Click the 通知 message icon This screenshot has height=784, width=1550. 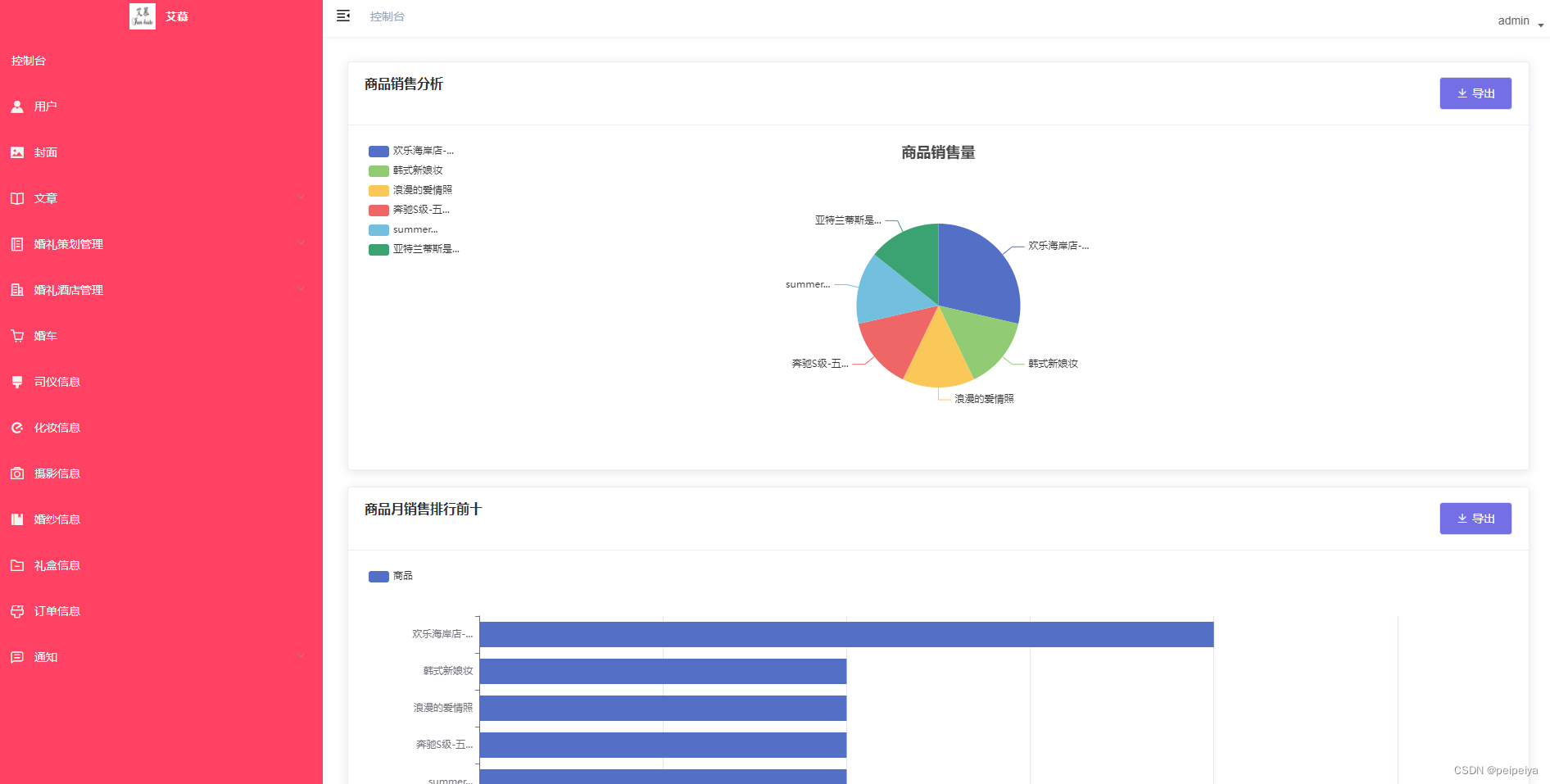(17, 657)
